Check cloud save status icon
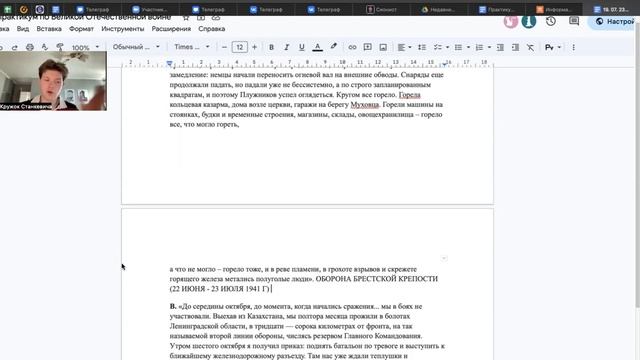640x360 pixels. (x=216, y=18)
